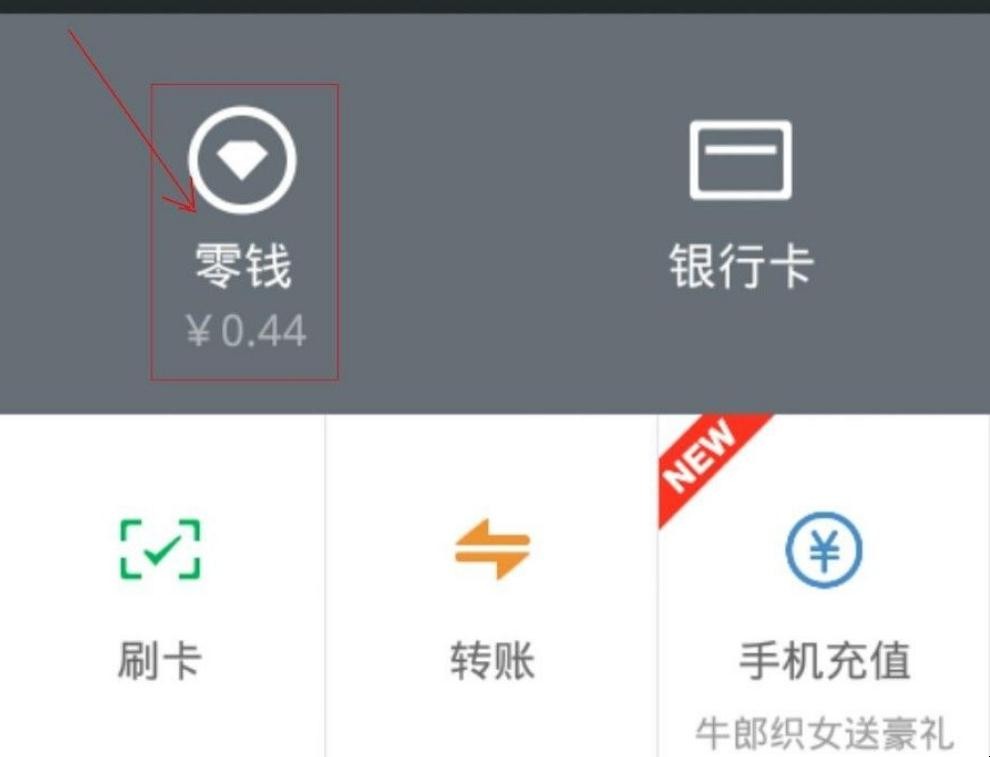The height and width of the screenshot is (757, 990).
Task: Open the 零钱 diamond icon
Action: [x=242, y=160]
